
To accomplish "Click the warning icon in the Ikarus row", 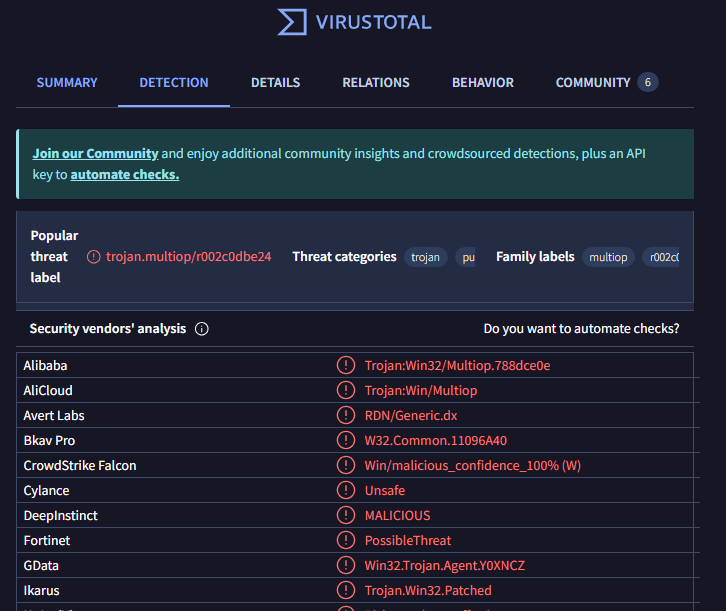I will coord(345,590).
